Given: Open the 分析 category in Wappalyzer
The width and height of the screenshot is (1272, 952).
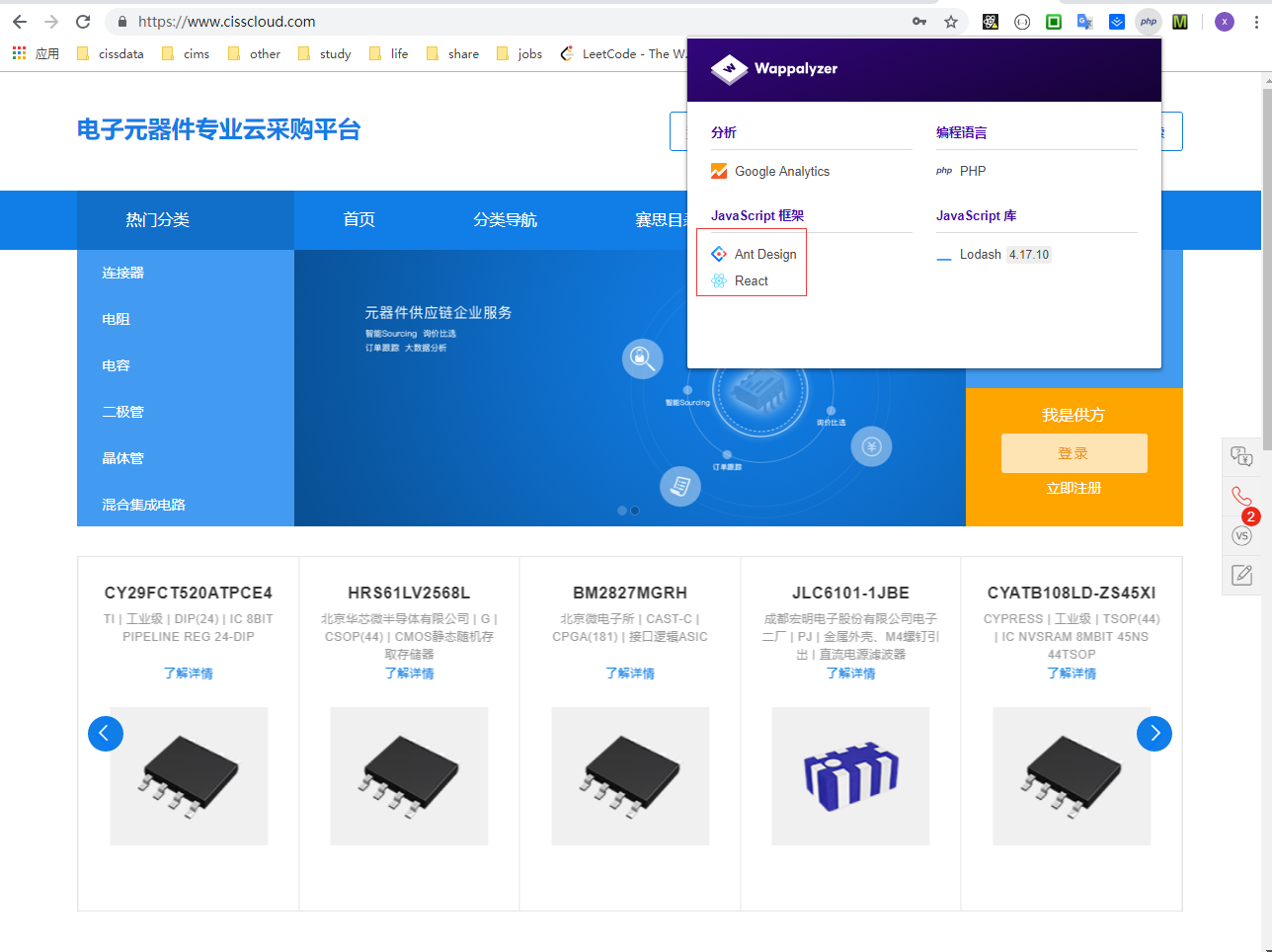Looking at the screenshot, I should [x=724, y=132].
